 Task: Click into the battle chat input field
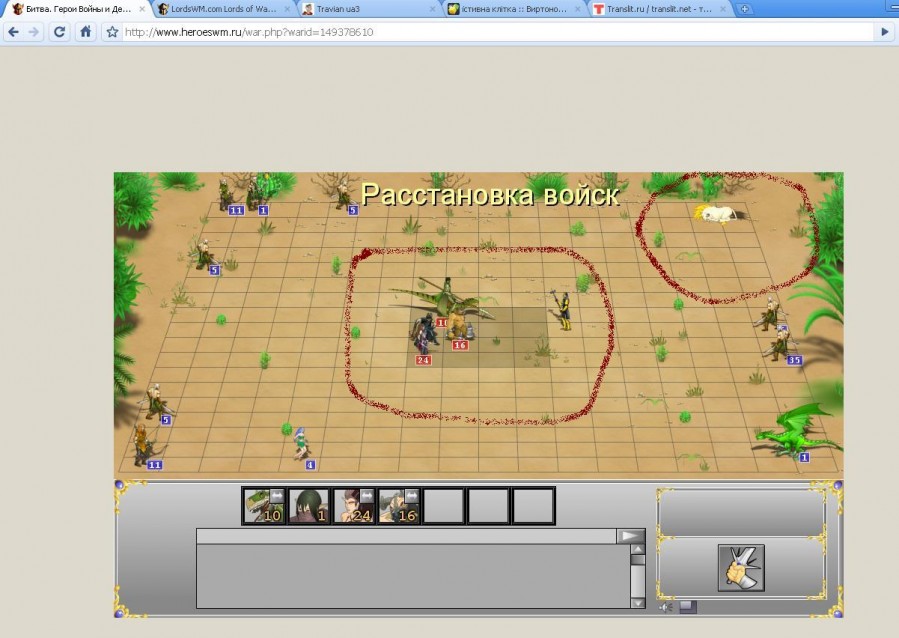point(406,536)
